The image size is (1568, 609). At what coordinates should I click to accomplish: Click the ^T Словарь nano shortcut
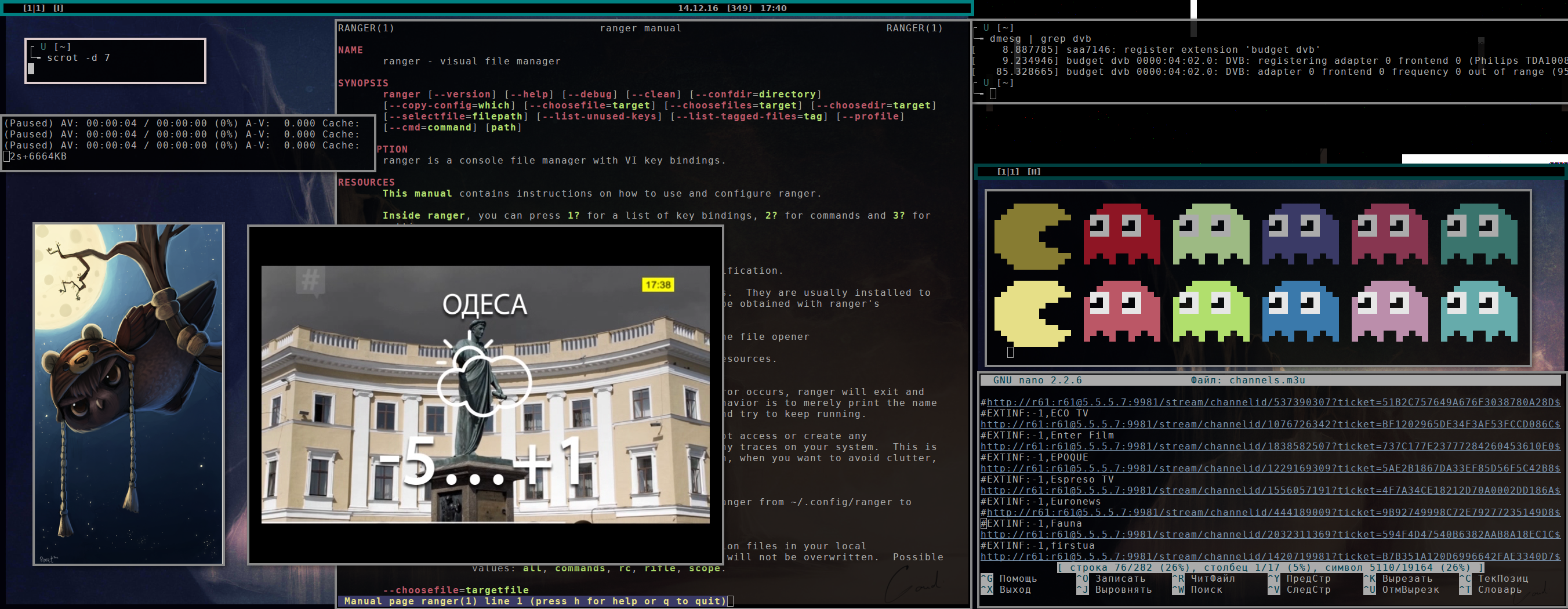(1490, 589)
